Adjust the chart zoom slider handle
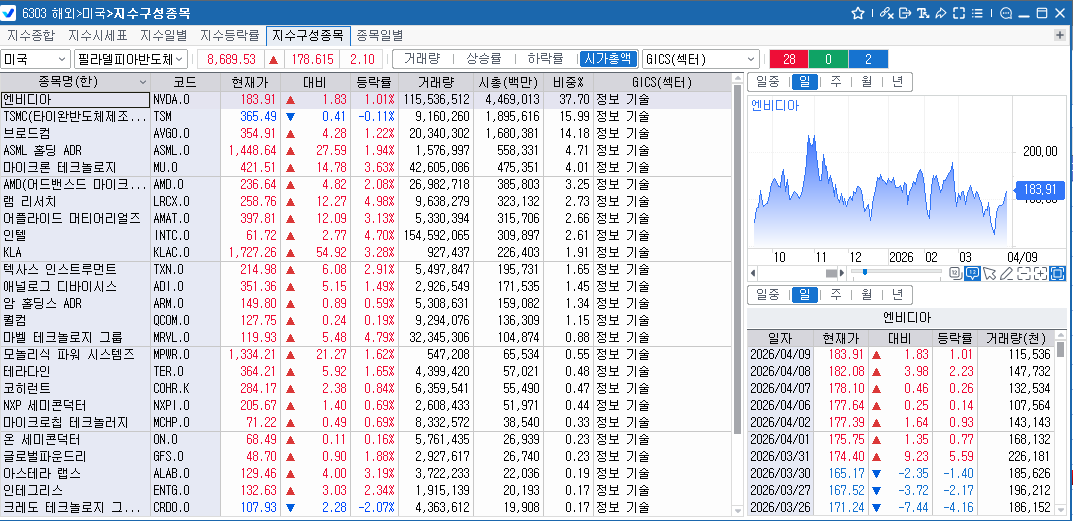 865,272
